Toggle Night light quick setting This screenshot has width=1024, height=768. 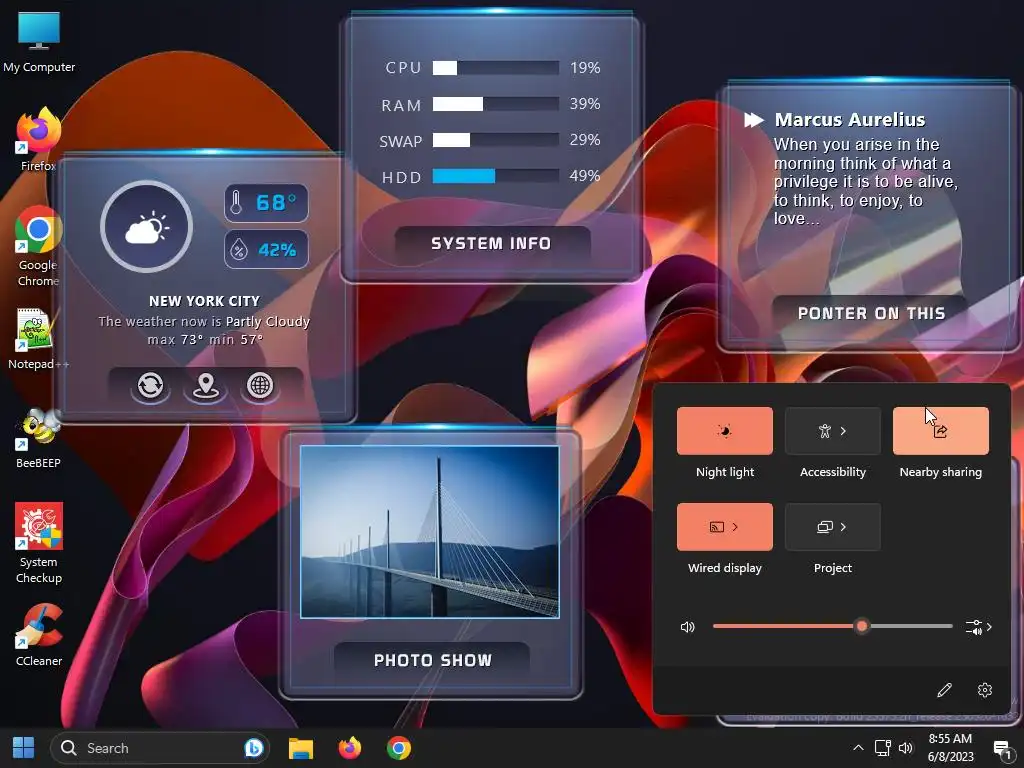point(725,431)
